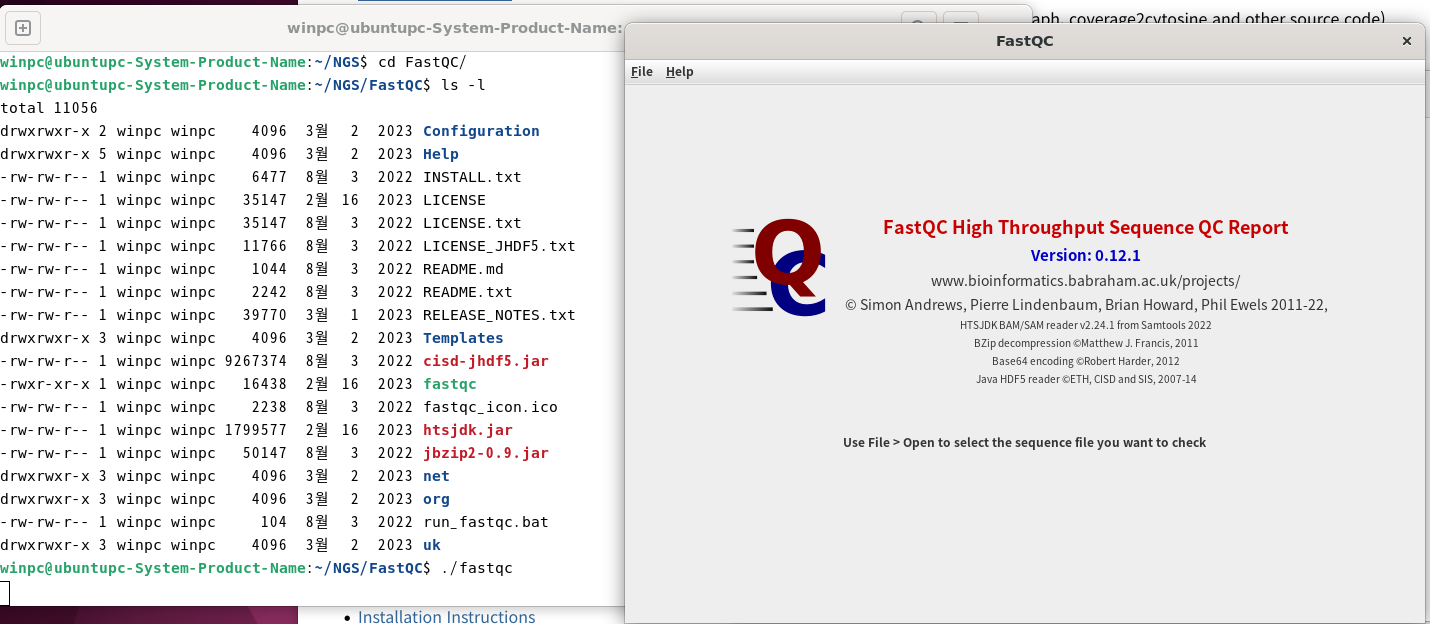The image size is (1430, 624).
Task: Click file size '9267374' in the listing
Action: point(256,361)
